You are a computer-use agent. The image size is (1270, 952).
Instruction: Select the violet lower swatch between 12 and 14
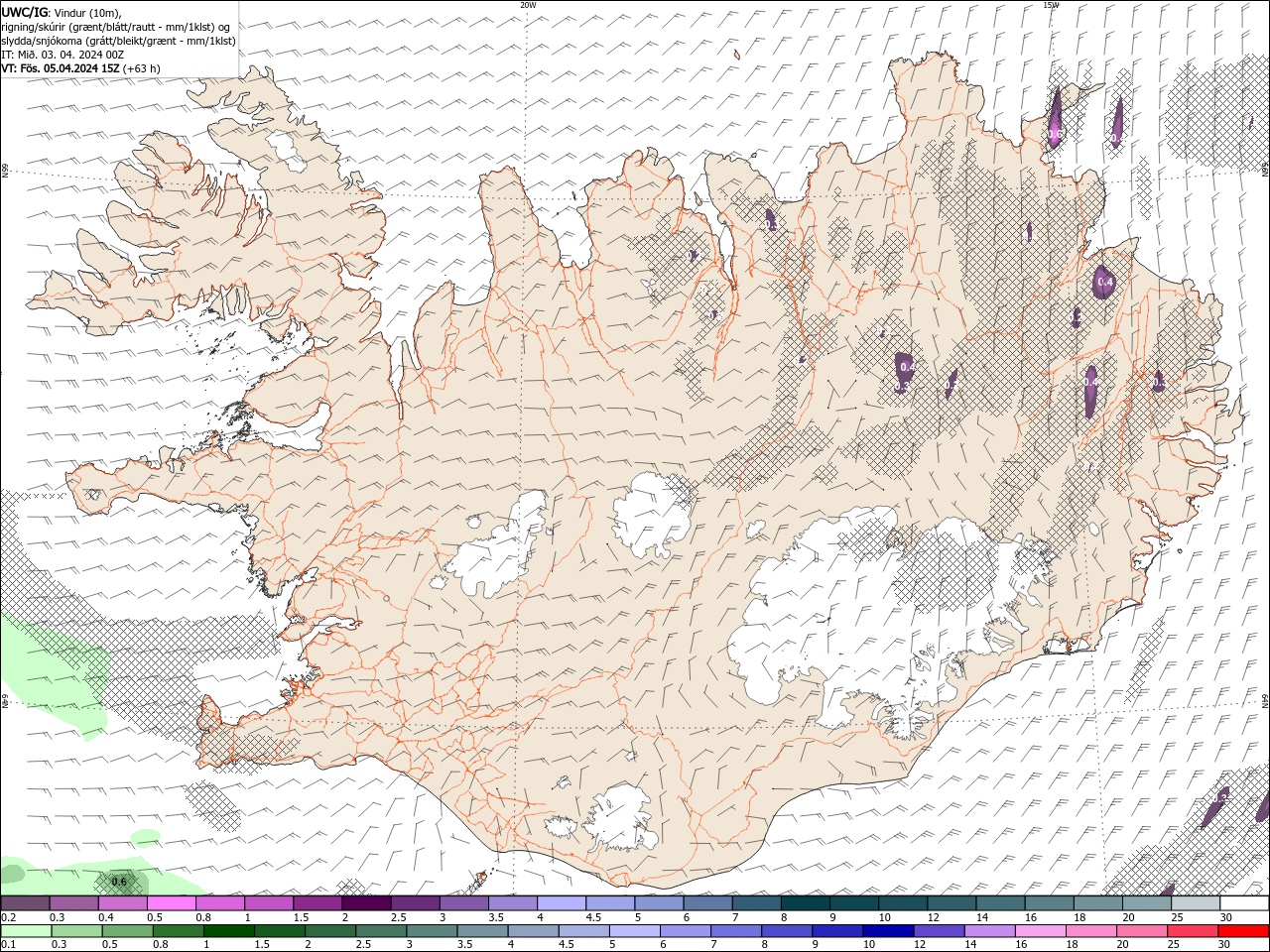(x=939, y=931)
